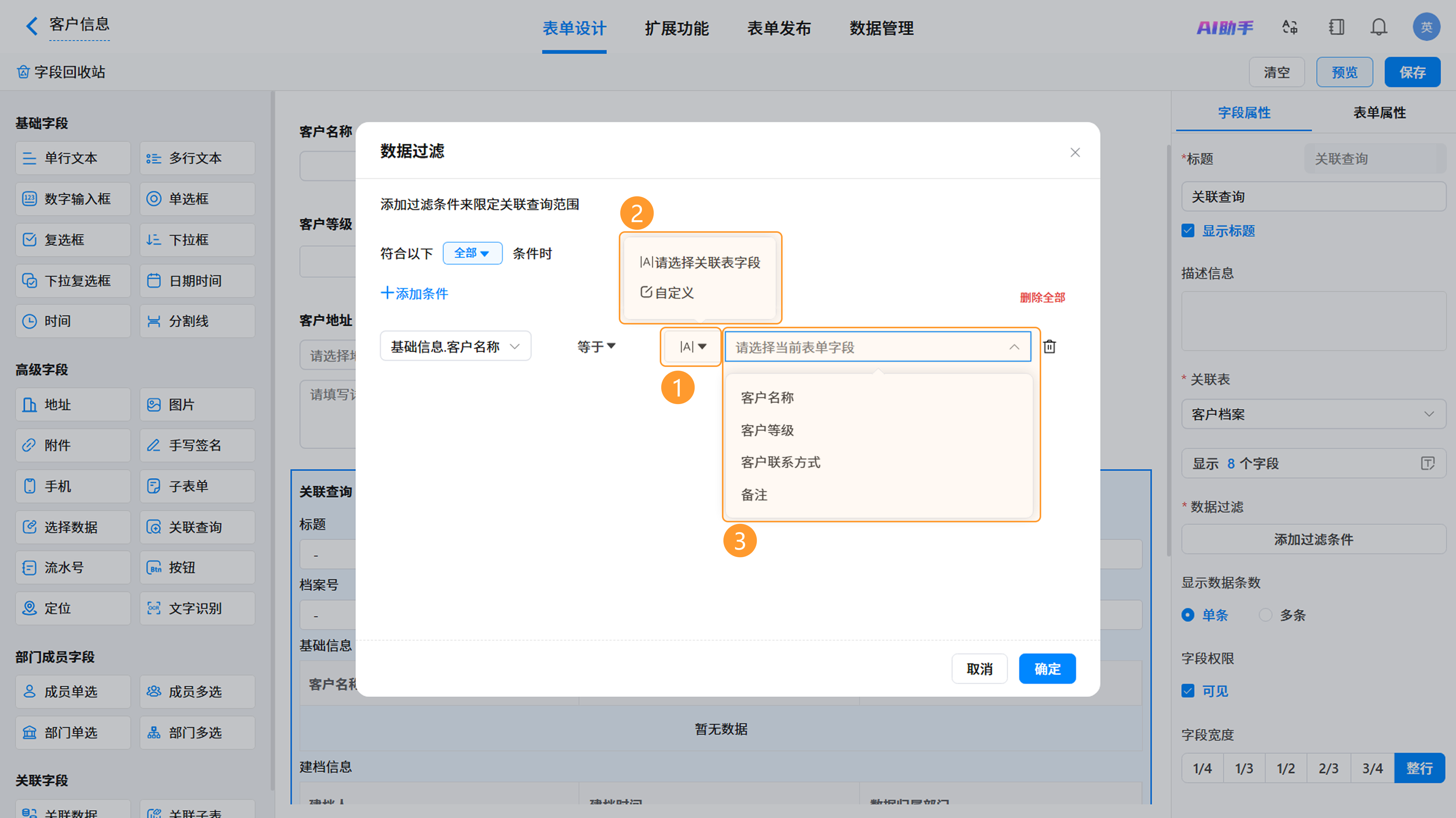Click the 添加条件 link
Screen dimensions: 1456x818
[x=414, y=293]
